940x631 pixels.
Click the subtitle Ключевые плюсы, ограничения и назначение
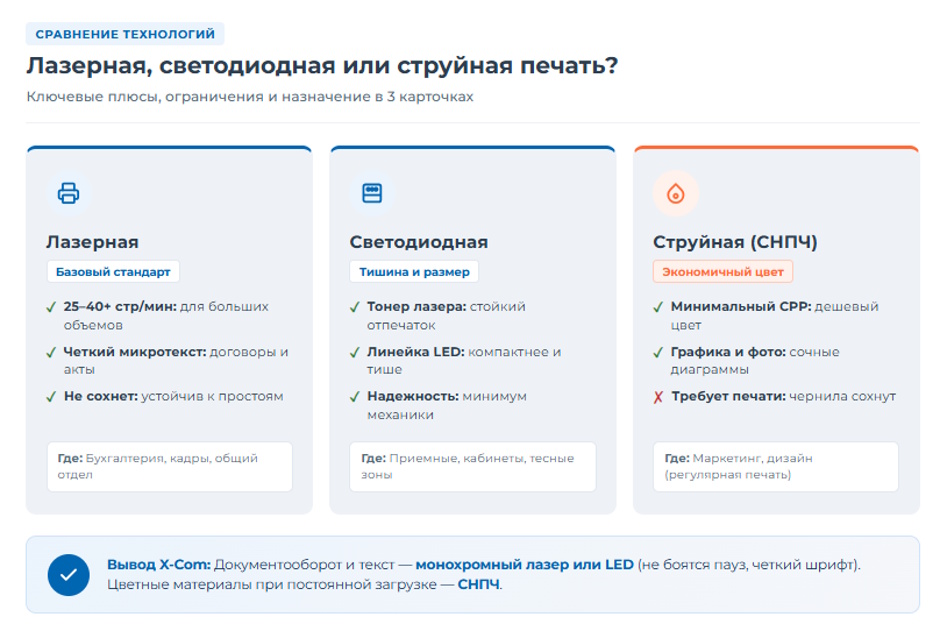pos(249,96)
